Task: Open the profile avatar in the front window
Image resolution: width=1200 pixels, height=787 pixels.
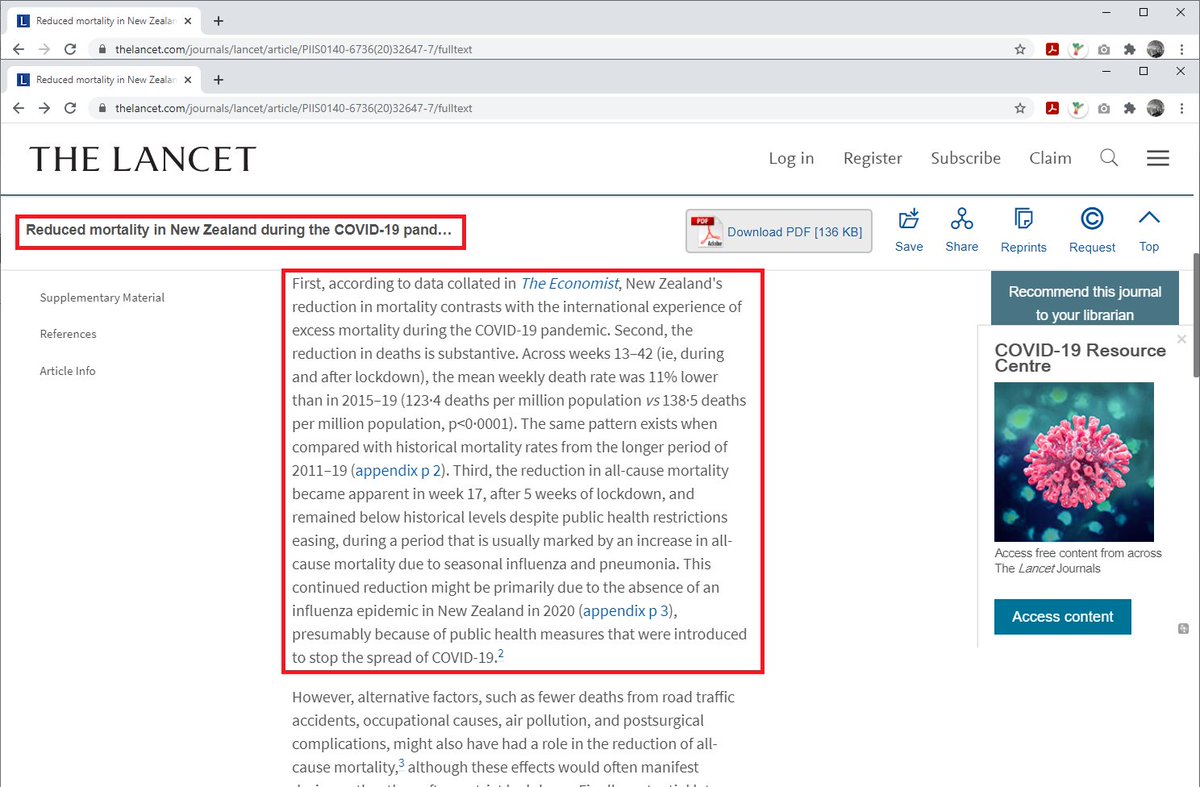Action: [1155, 108]
